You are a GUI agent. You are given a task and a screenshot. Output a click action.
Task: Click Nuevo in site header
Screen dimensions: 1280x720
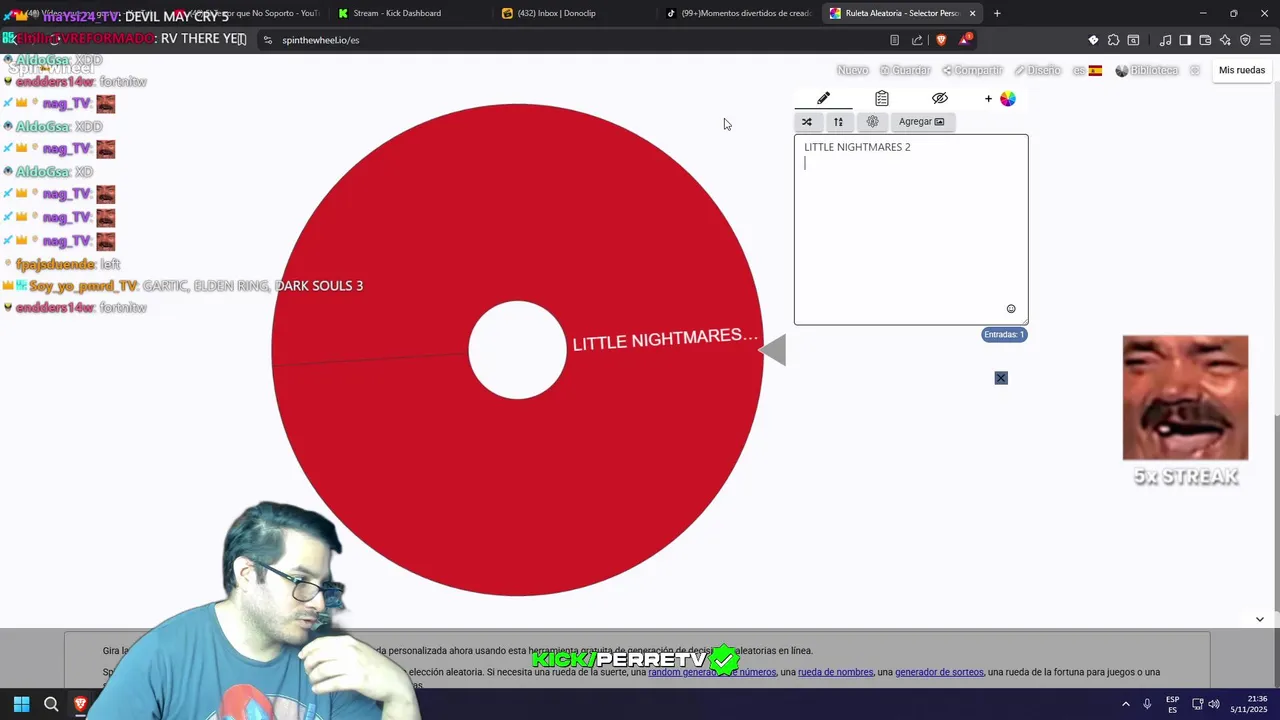852,70
